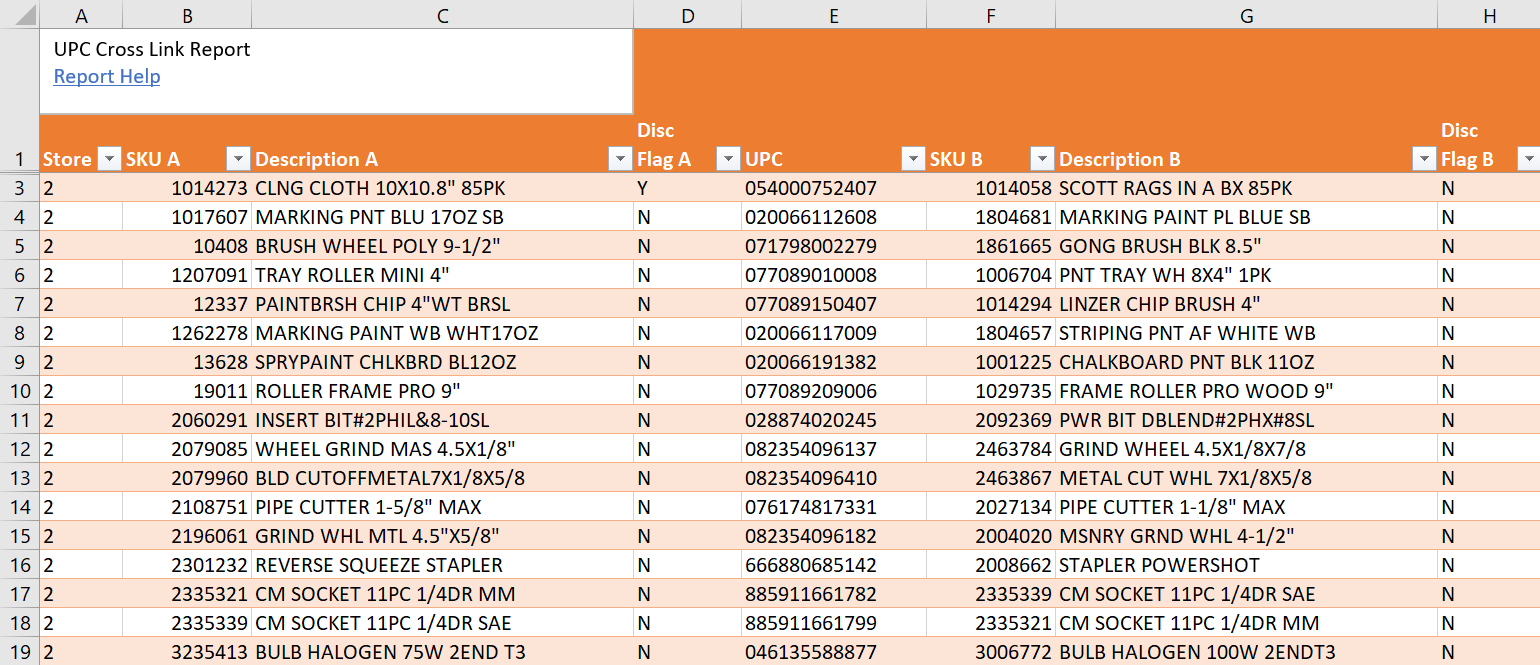Image resolution: width=1540 pixels, height=665 pixels.
Task: Select UPC cell 054000752407
Action: (834, 188)
